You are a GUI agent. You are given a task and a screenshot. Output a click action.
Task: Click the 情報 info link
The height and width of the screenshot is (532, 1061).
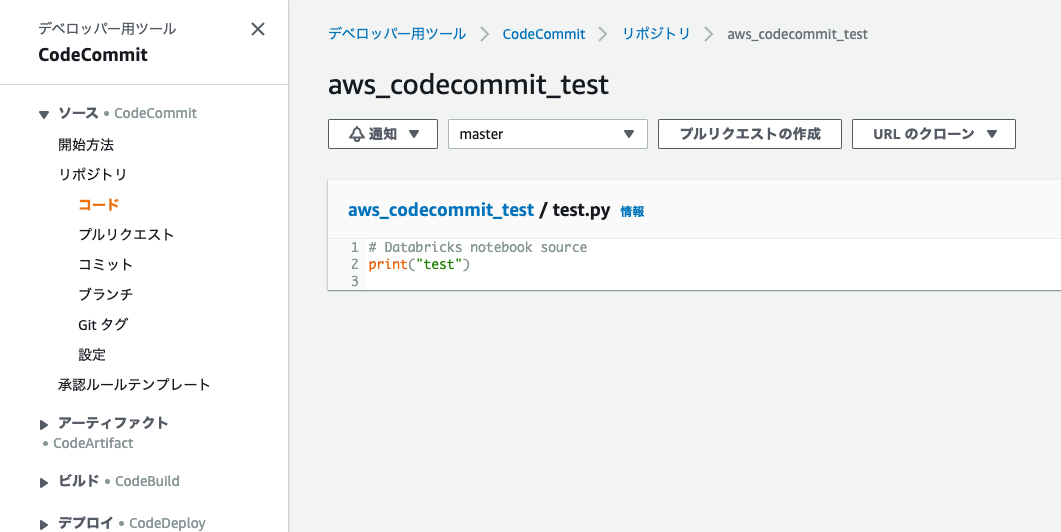point(632,211)
